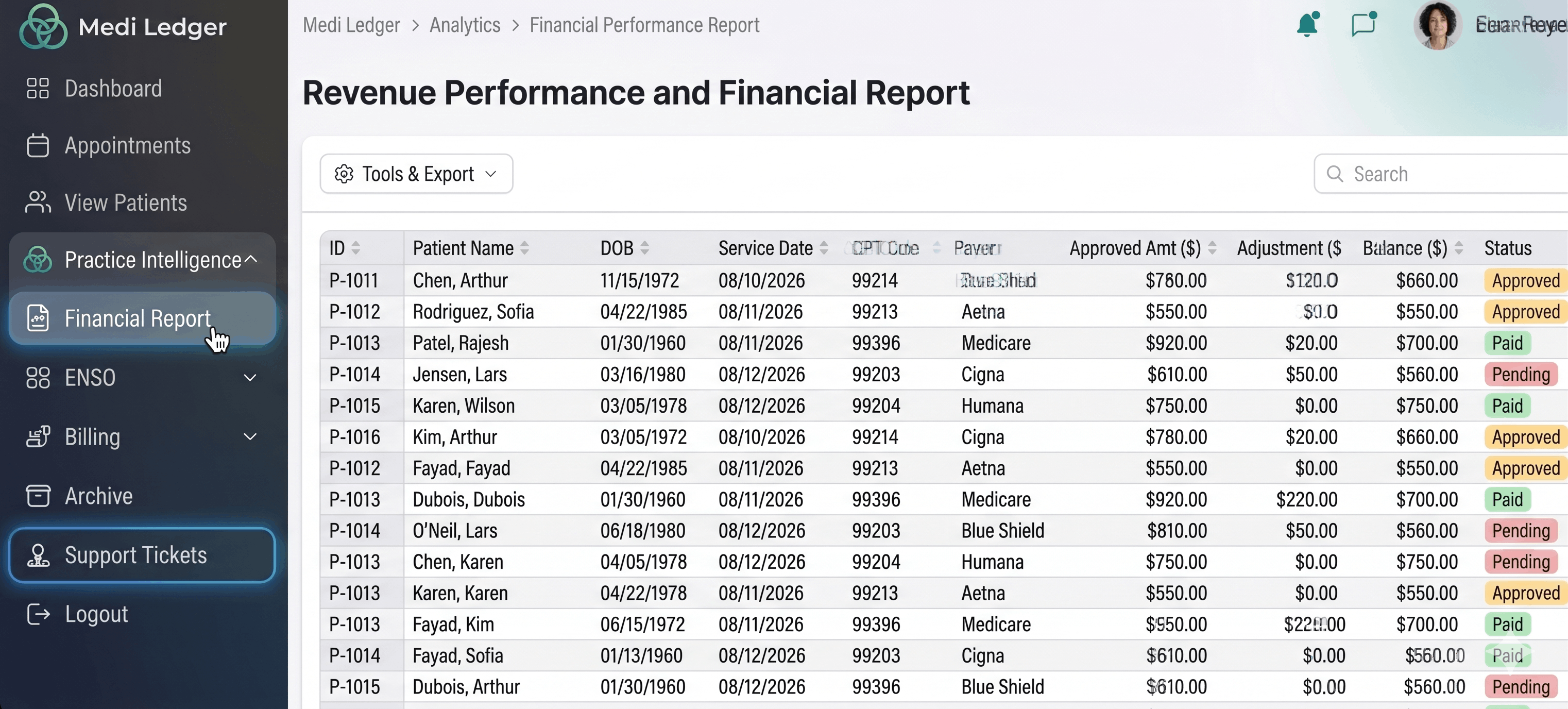The image size is (1568, 709).
Task: Click the Analytics breadcrumb link
Action: pos(465,25)
